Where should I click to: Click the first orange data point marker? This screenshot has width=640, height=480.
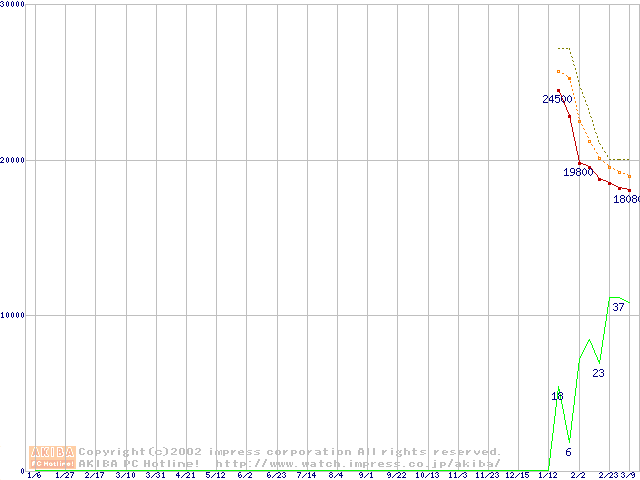559,71
